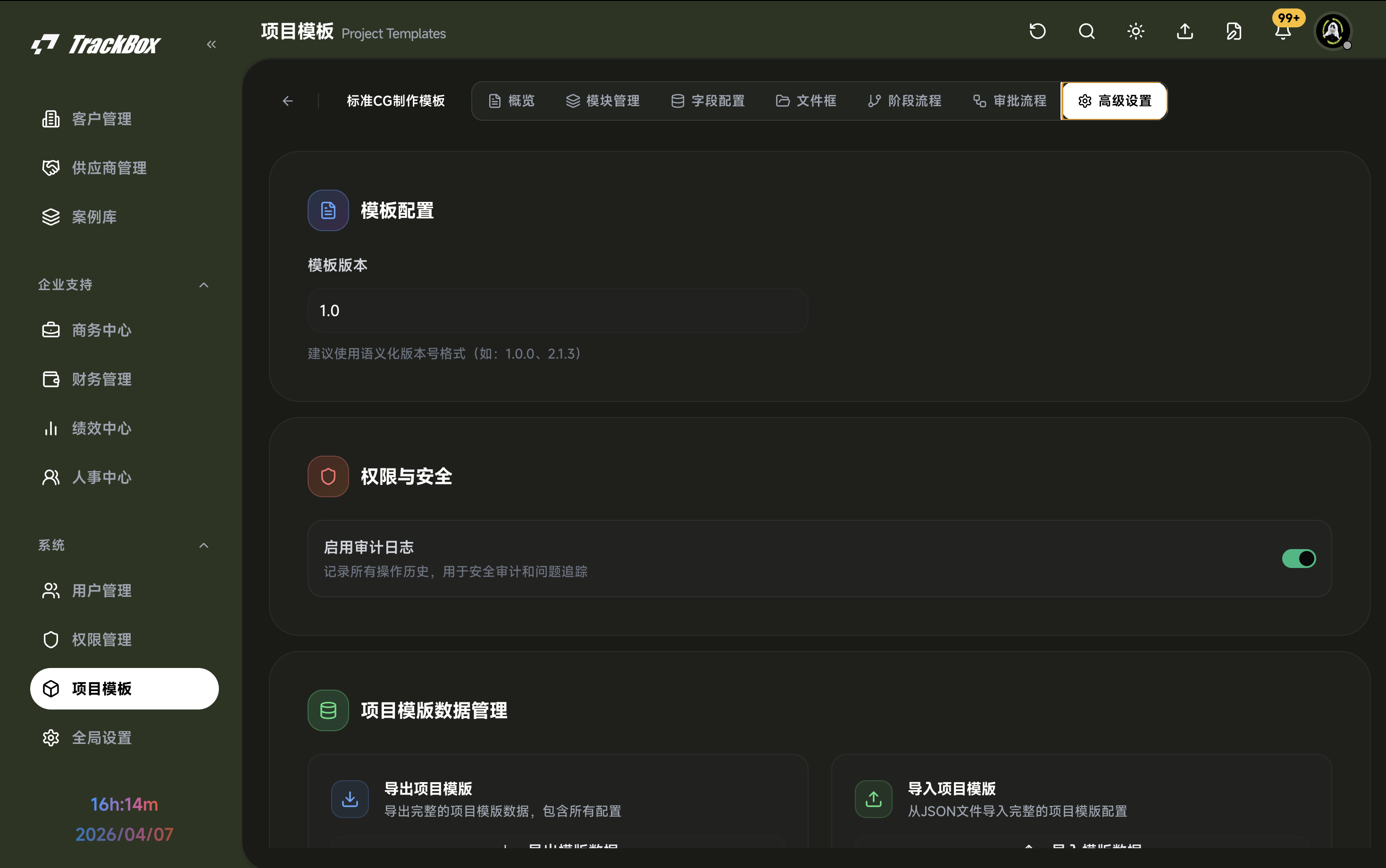Click the Project Templates subtitle
1386x868 pixels.
(x=394, y=33)
